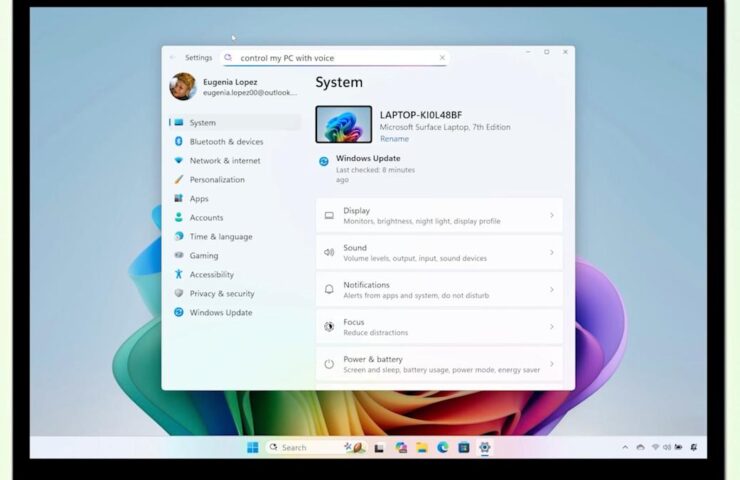Click the Windows Update refresh icon in header
This screenshot has height=480, width=740.
(324, 161)
